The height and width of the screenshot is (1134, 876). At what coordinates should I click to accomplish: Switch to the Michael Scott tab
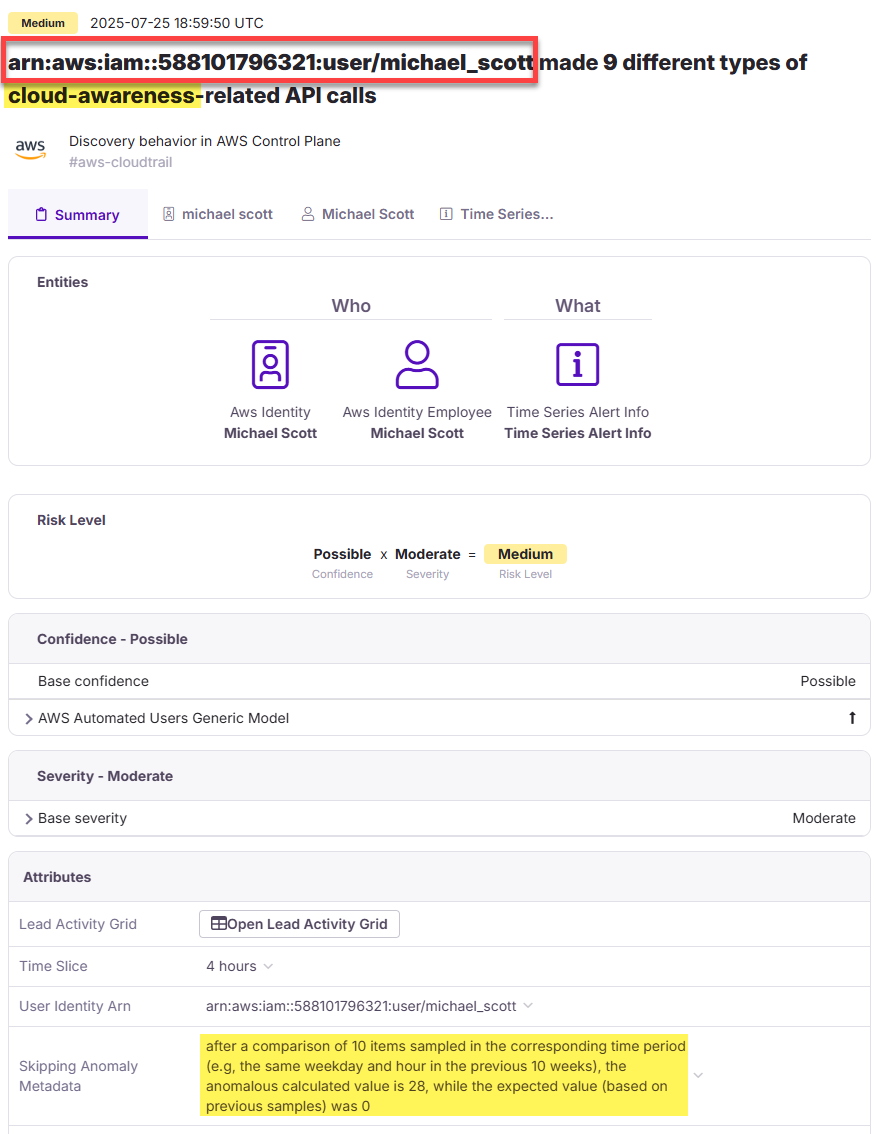(357, 214)
